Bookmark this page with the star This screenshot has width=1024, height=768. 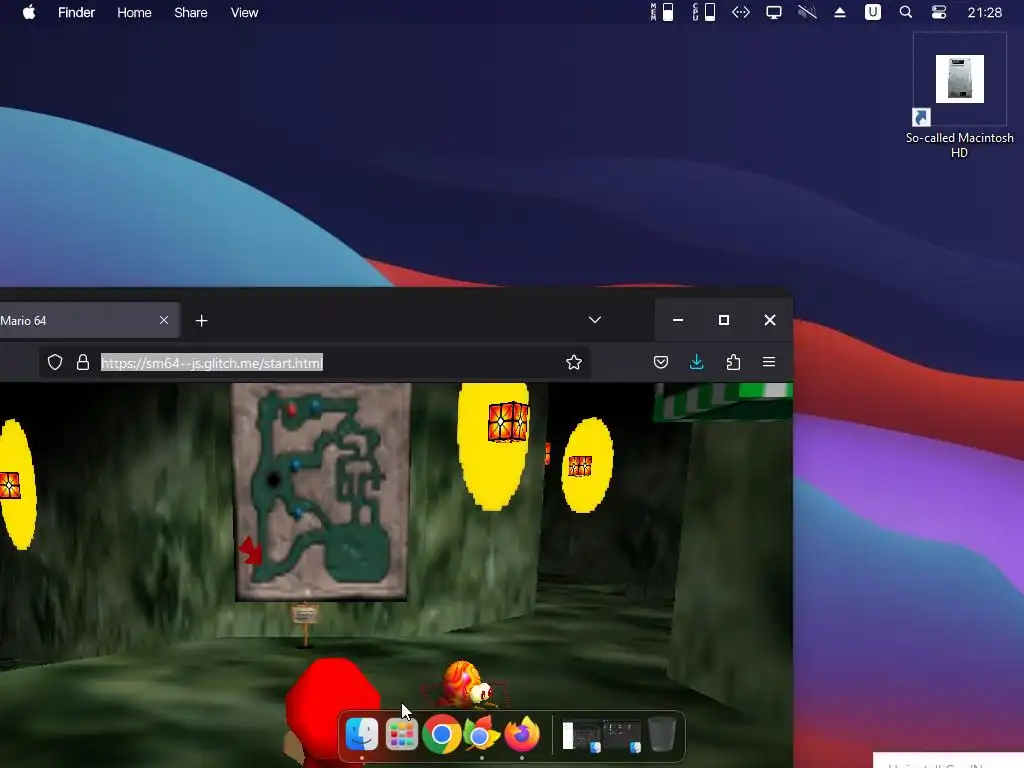(x=574, y=362)
